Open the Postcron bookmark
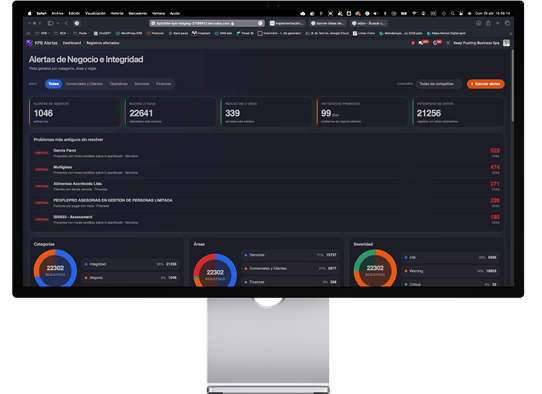Viewport: 542px width, 394px height. click(x=155, y=33)
